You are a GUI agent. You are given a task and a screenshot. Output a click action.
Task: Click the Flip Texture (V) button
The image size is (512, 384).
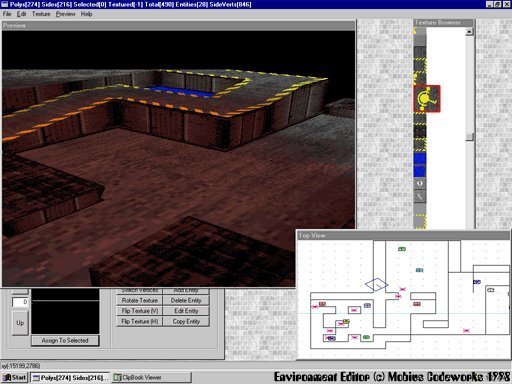click(x=140, y=311)
